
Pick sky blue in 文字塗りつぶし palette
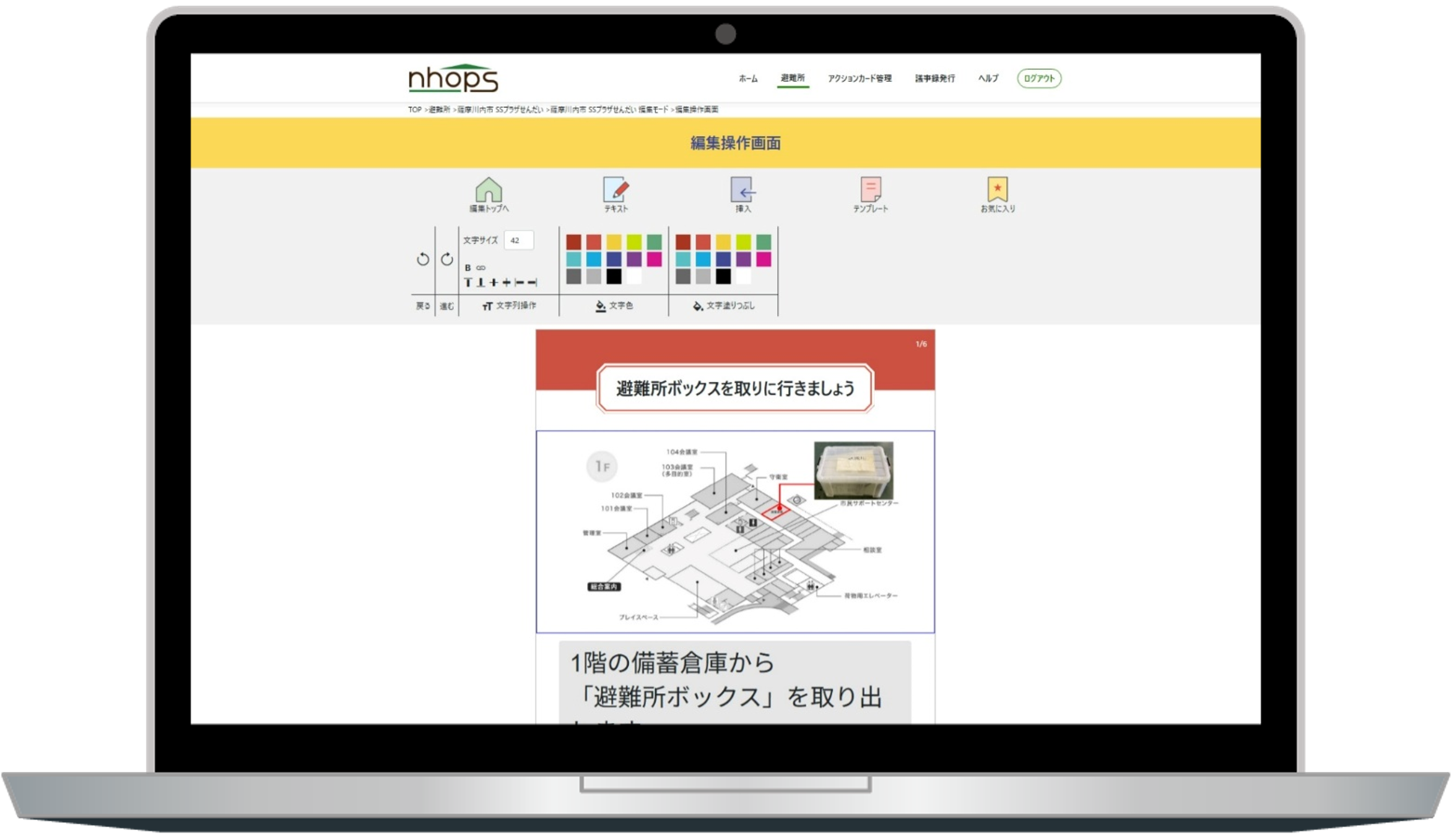pyautogui.click(x=703, y=259)
